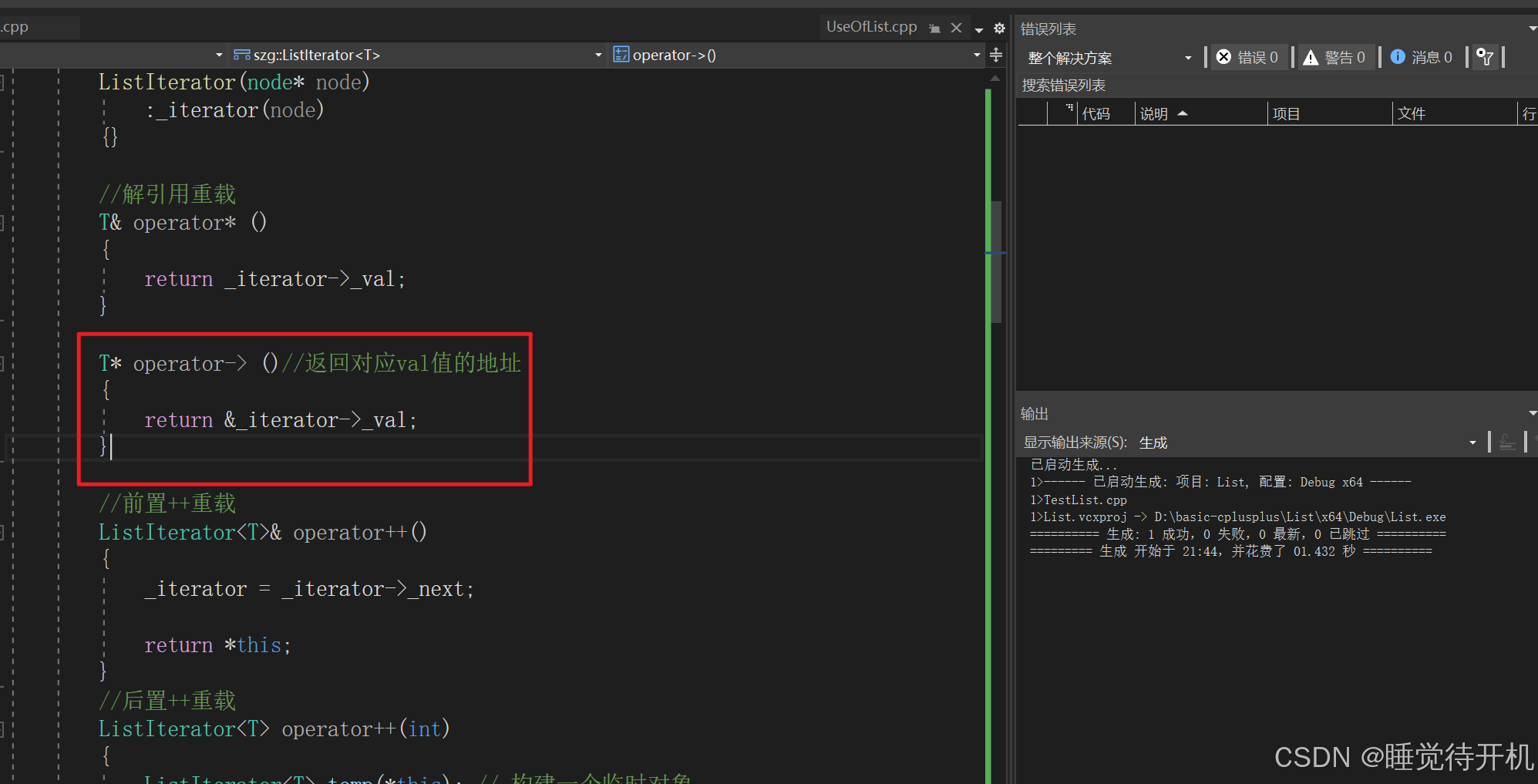Click the code line return *this;
The height and width of the screenshot is (784, 1538).
click(x=218, y=645)
